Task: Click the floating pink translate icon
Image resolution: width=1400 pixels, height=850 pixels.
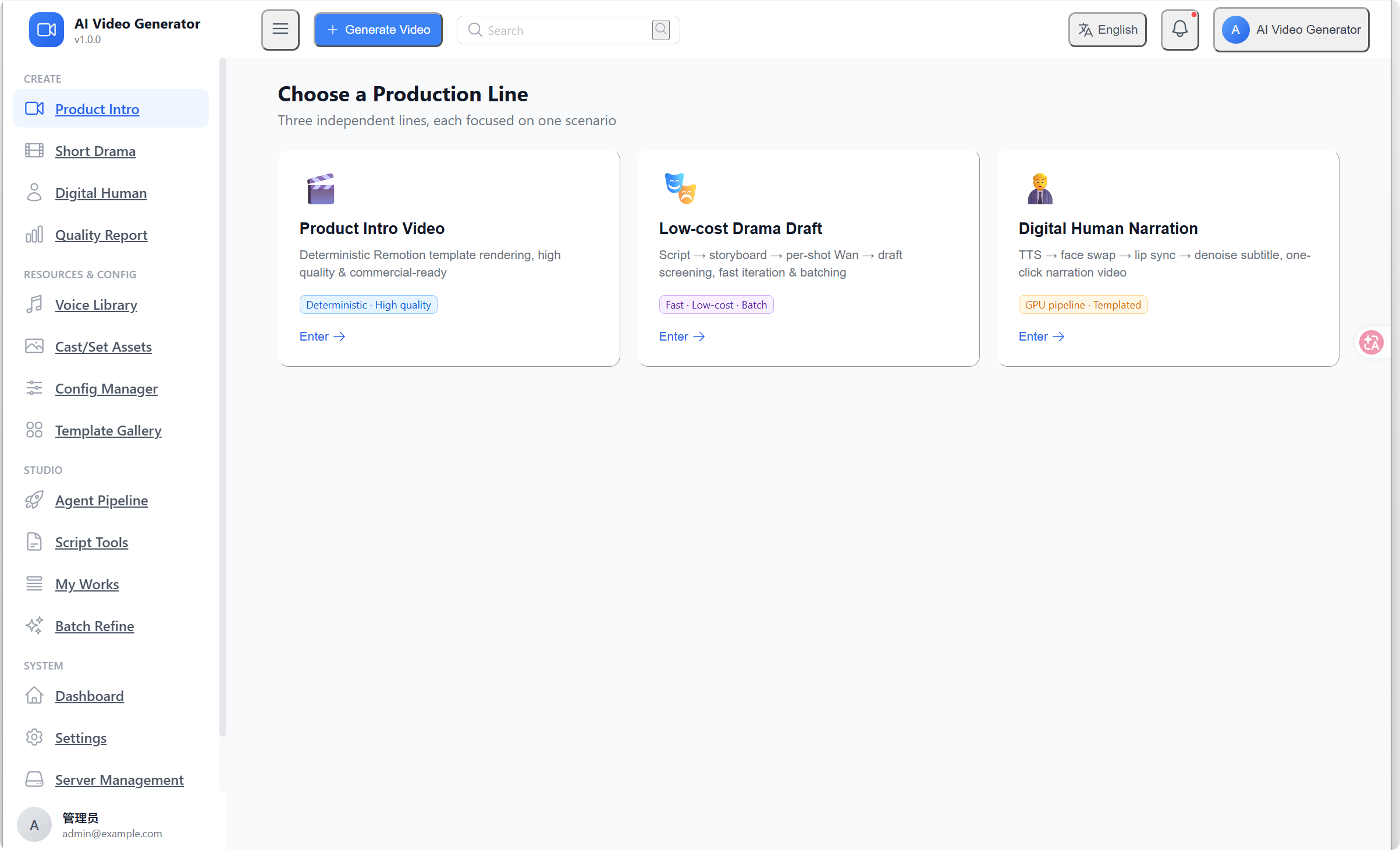Action: (x=1371, y=342)
